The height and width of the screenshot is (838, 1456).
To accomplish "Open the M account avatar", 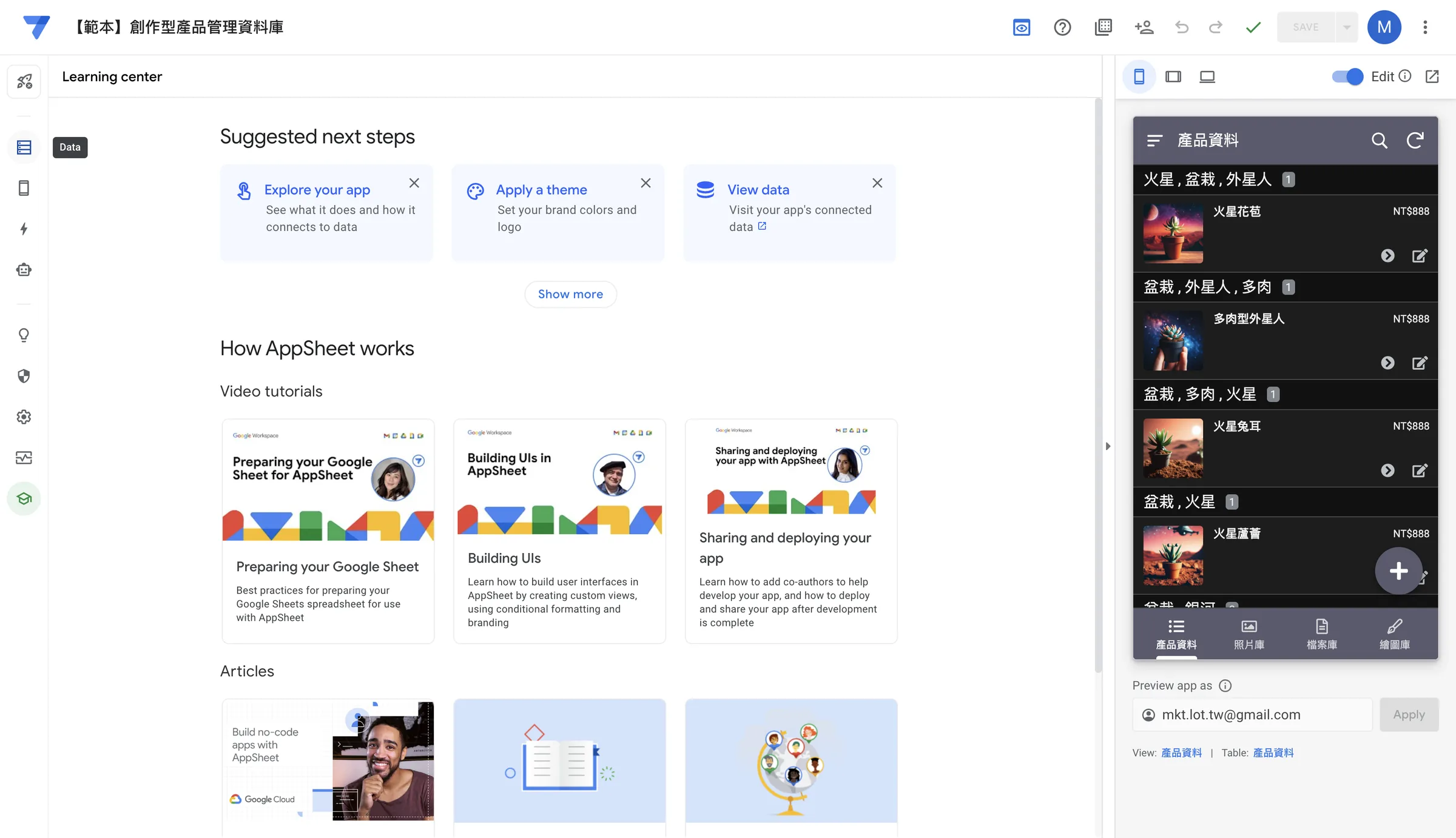I will (1384, 27).
